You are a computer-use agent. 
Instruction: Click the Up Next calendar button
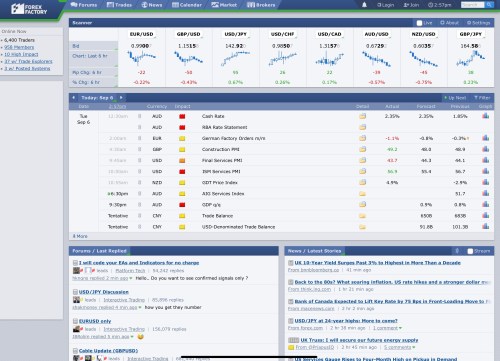coord(455,98)
